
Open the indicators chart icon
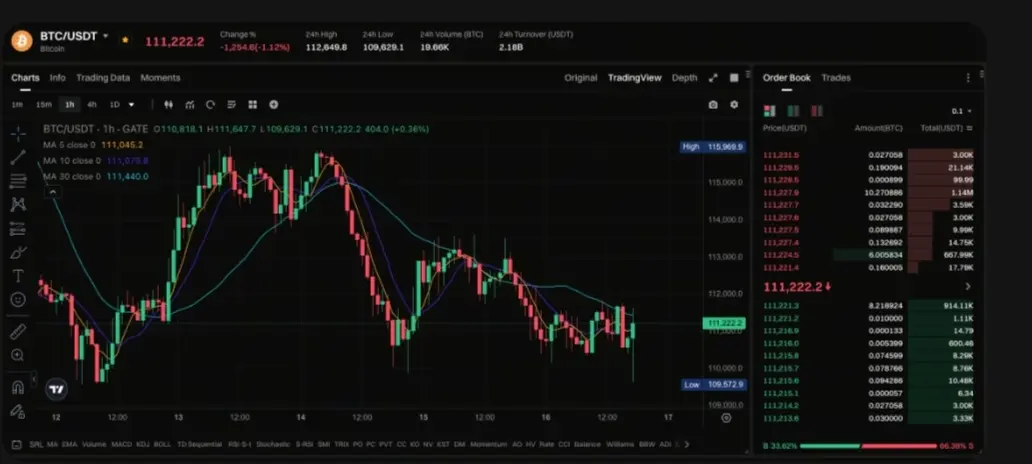click(x=190, y=105)
